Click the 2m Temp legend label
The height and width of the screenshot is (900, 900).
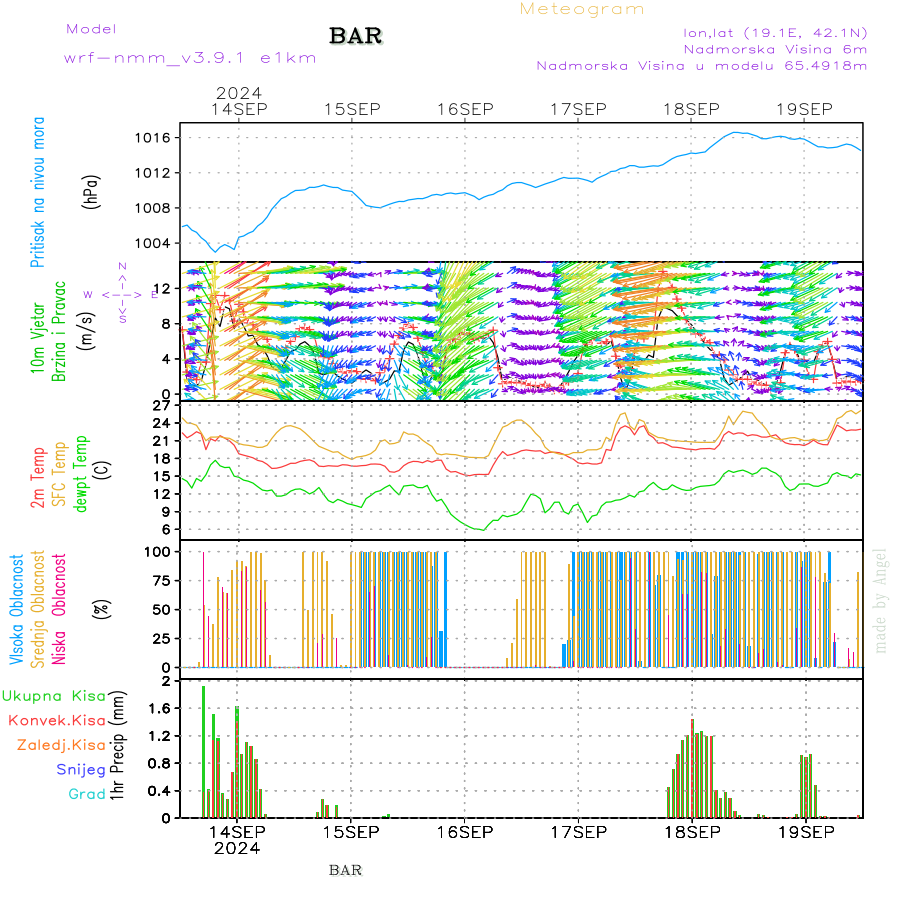coord(38,478)
